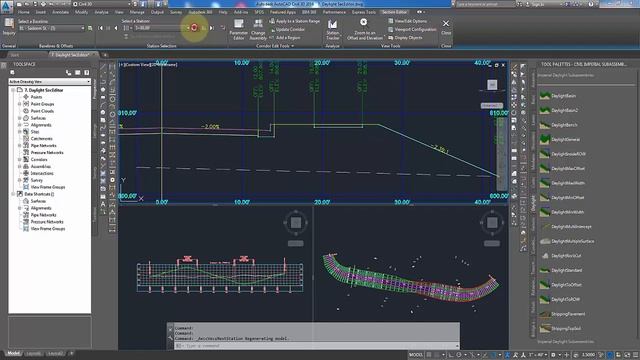Expand the Sites tree node

(x=20, y=132)
